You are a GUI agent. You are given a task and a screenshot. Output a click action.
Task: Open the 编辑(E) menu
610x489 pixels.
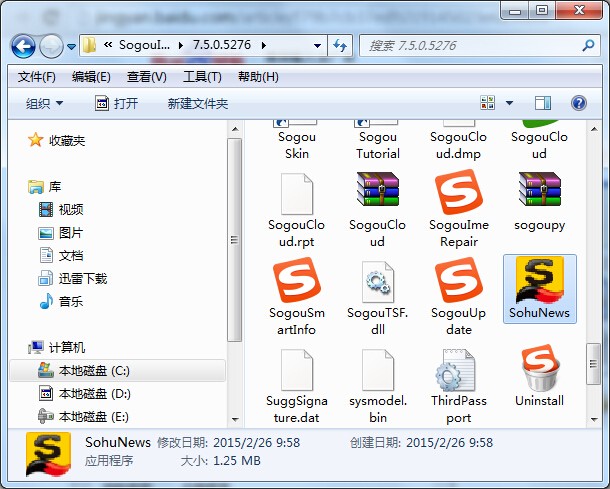point(91,77)
